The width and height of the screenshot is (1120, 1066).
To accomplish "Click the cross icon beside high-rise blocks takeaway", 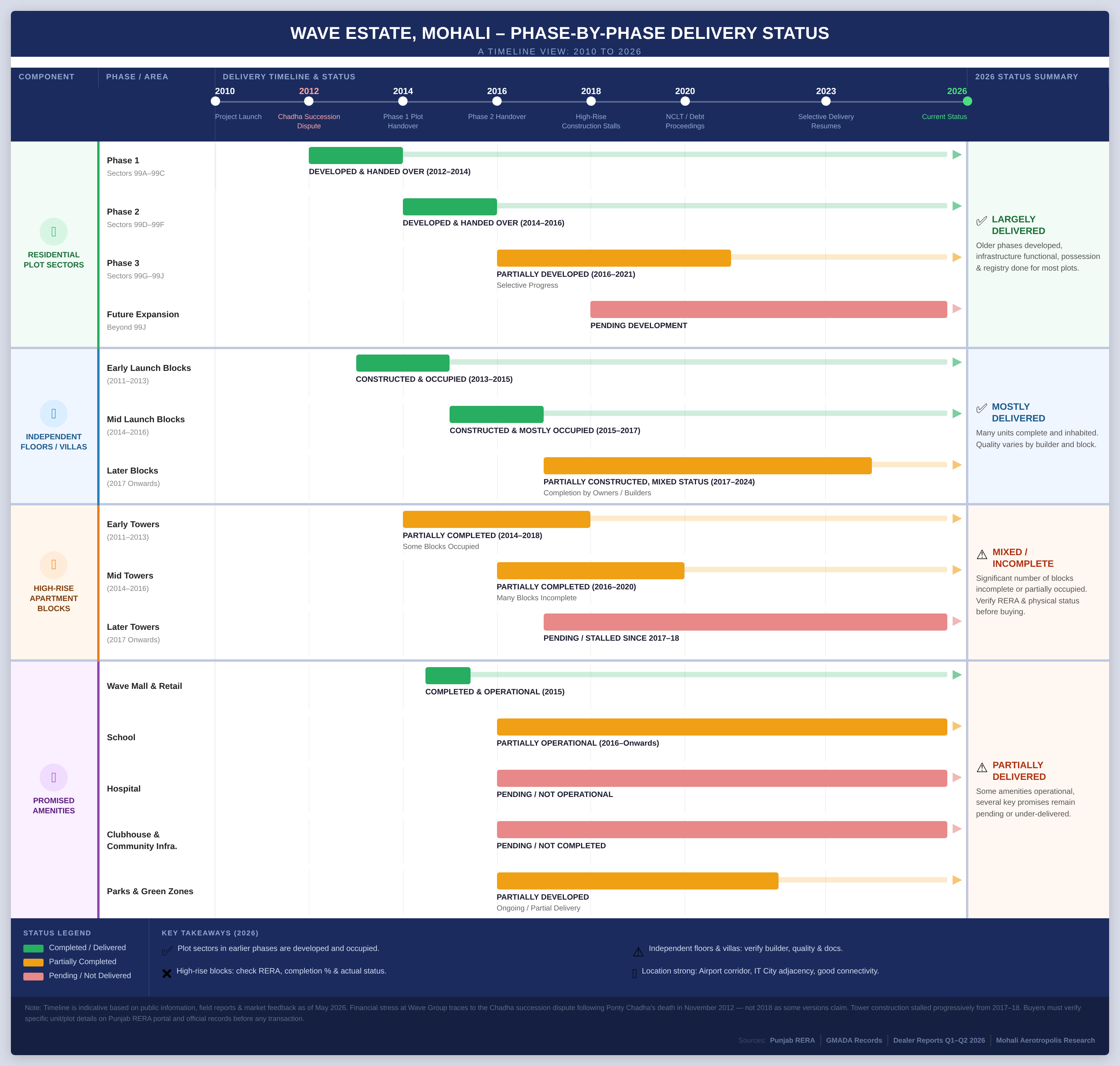I will pyautogui.click(x=166, y=973).
